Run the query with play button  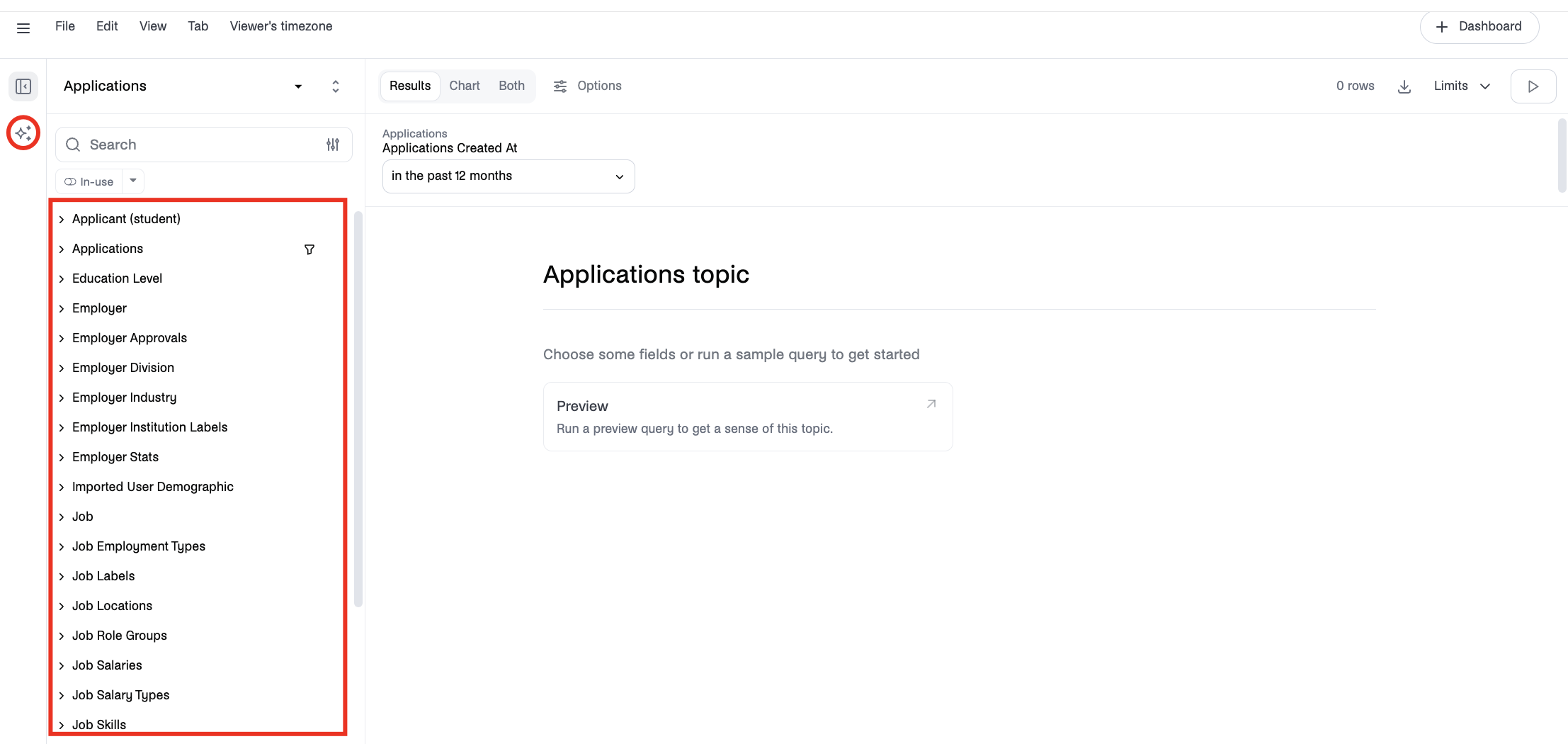click(1533, 86)
